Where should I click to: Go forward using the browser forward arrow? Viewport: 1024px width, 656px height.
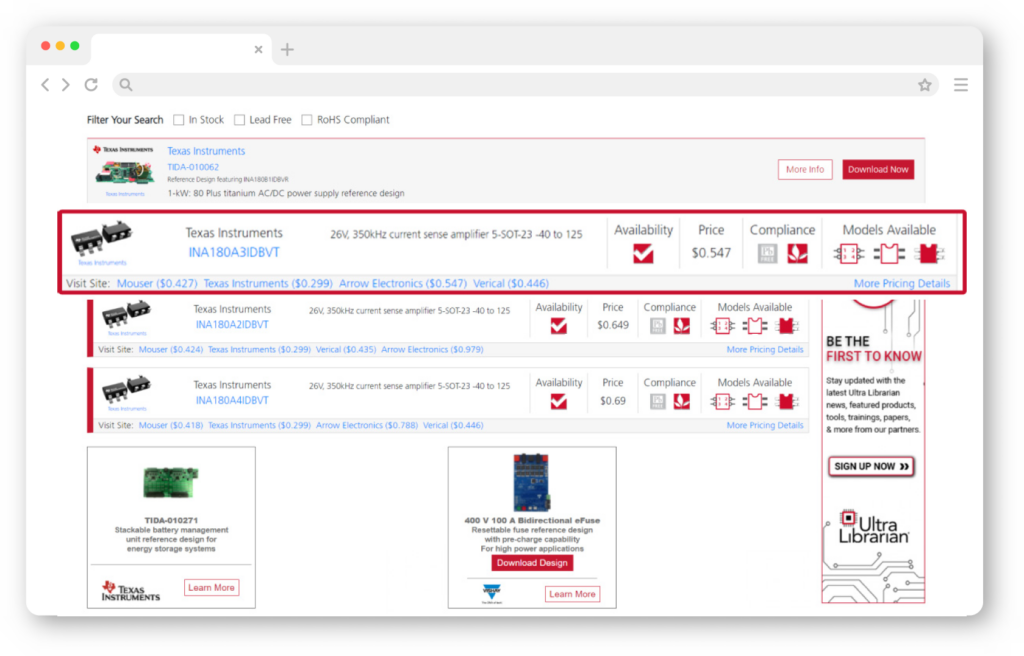(66, 85)
